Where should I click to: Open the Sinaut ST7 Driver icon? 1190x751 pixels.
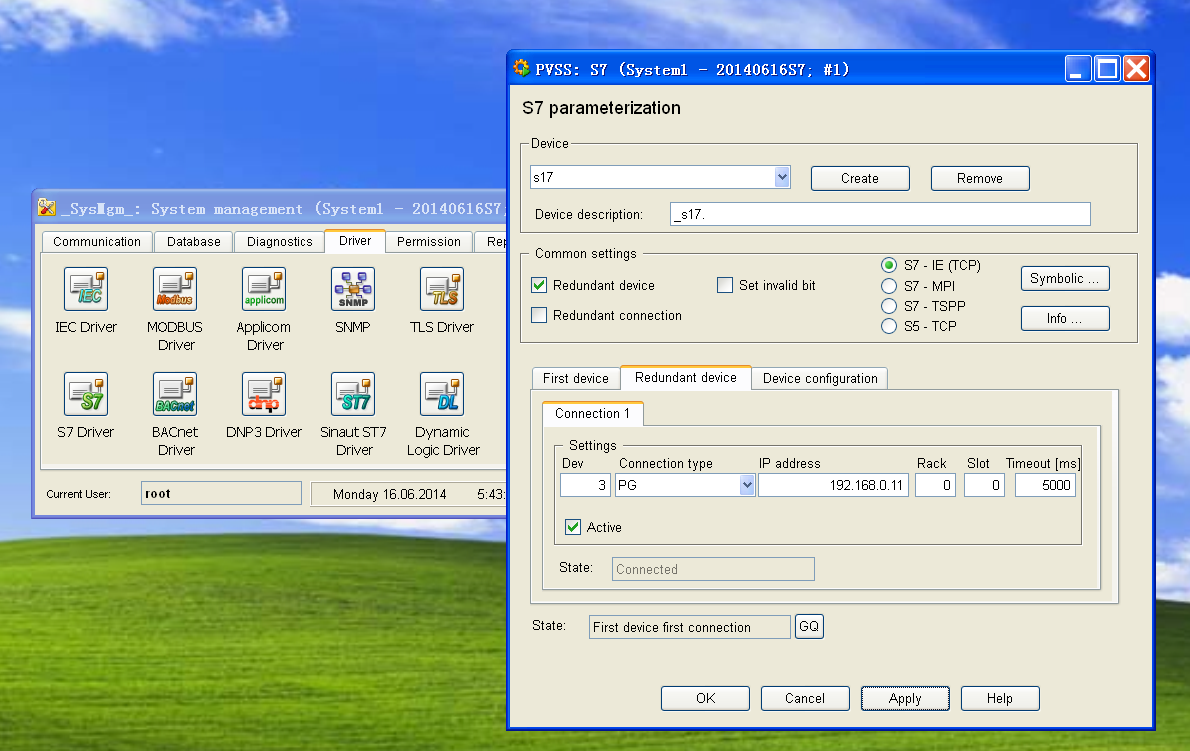point(353,394)
